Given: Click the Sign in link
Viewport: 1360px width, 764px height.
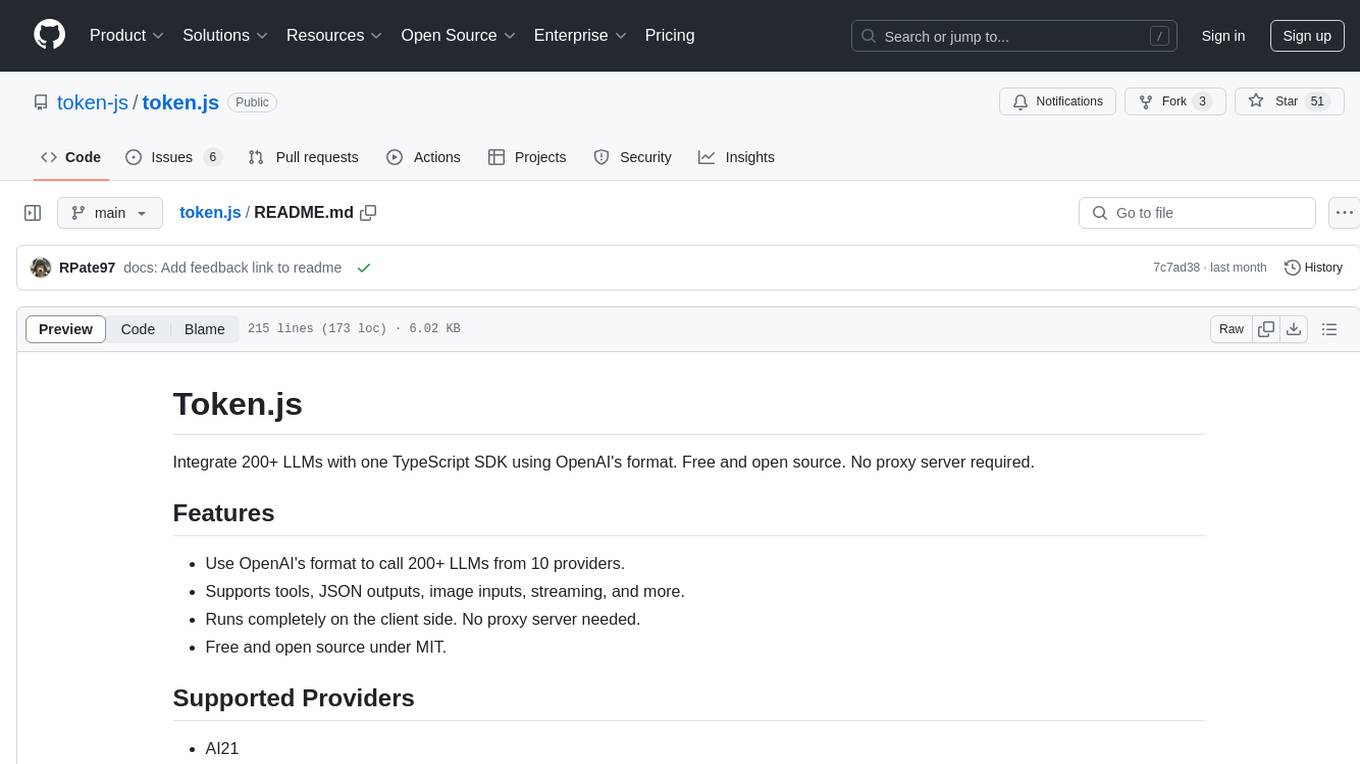Looking at the screenshot, I should [1223, 36].
